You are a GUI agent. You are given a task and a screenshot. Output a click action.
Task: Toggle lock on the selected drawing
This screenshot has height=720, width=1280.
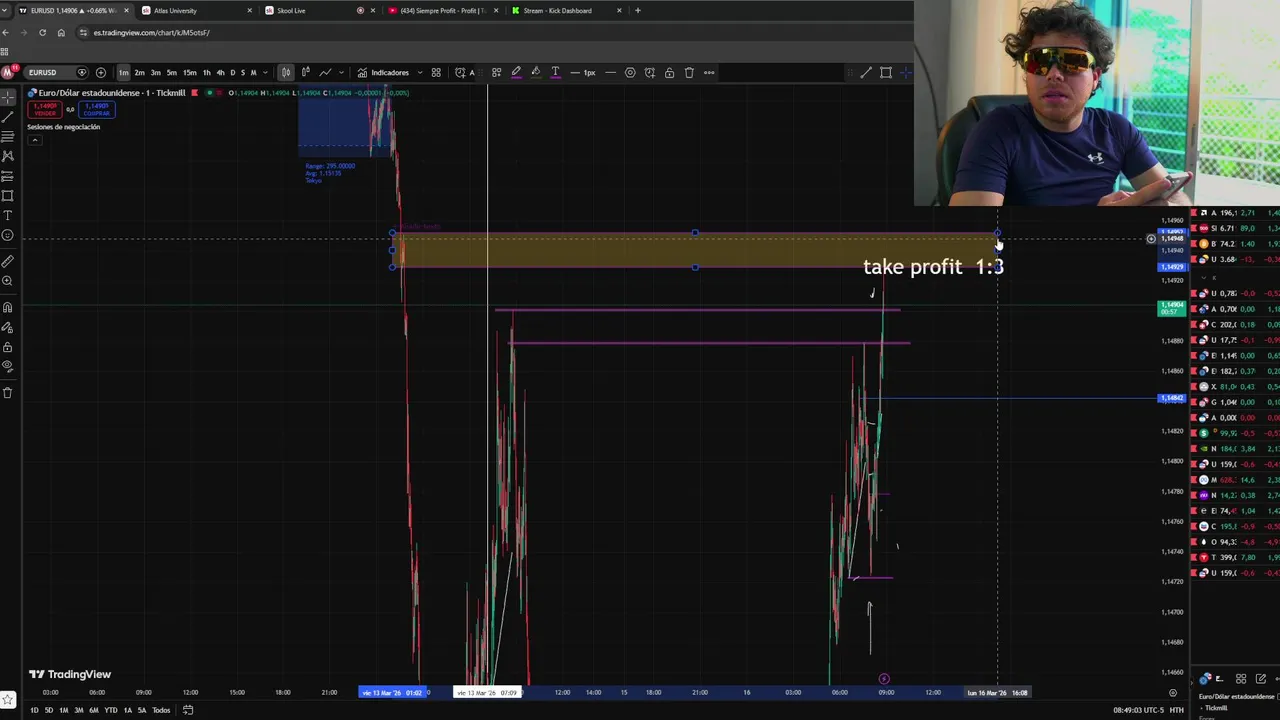(x=669, y=72)
